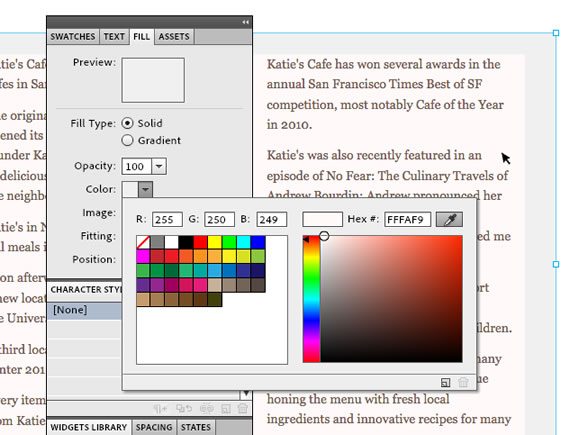Click the R value field

(167, 219)
